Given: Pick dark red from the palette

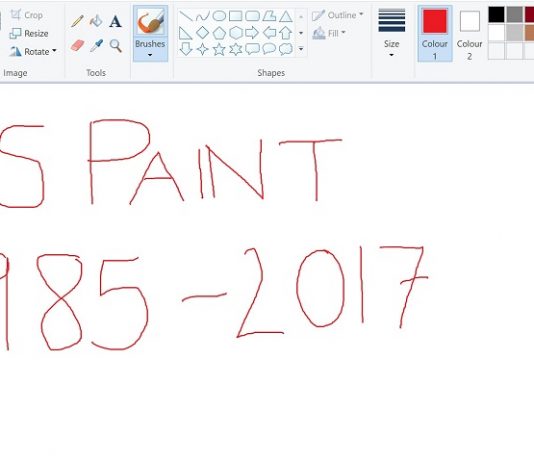Looking at the screenshot, I should click(x=530, y=14).
